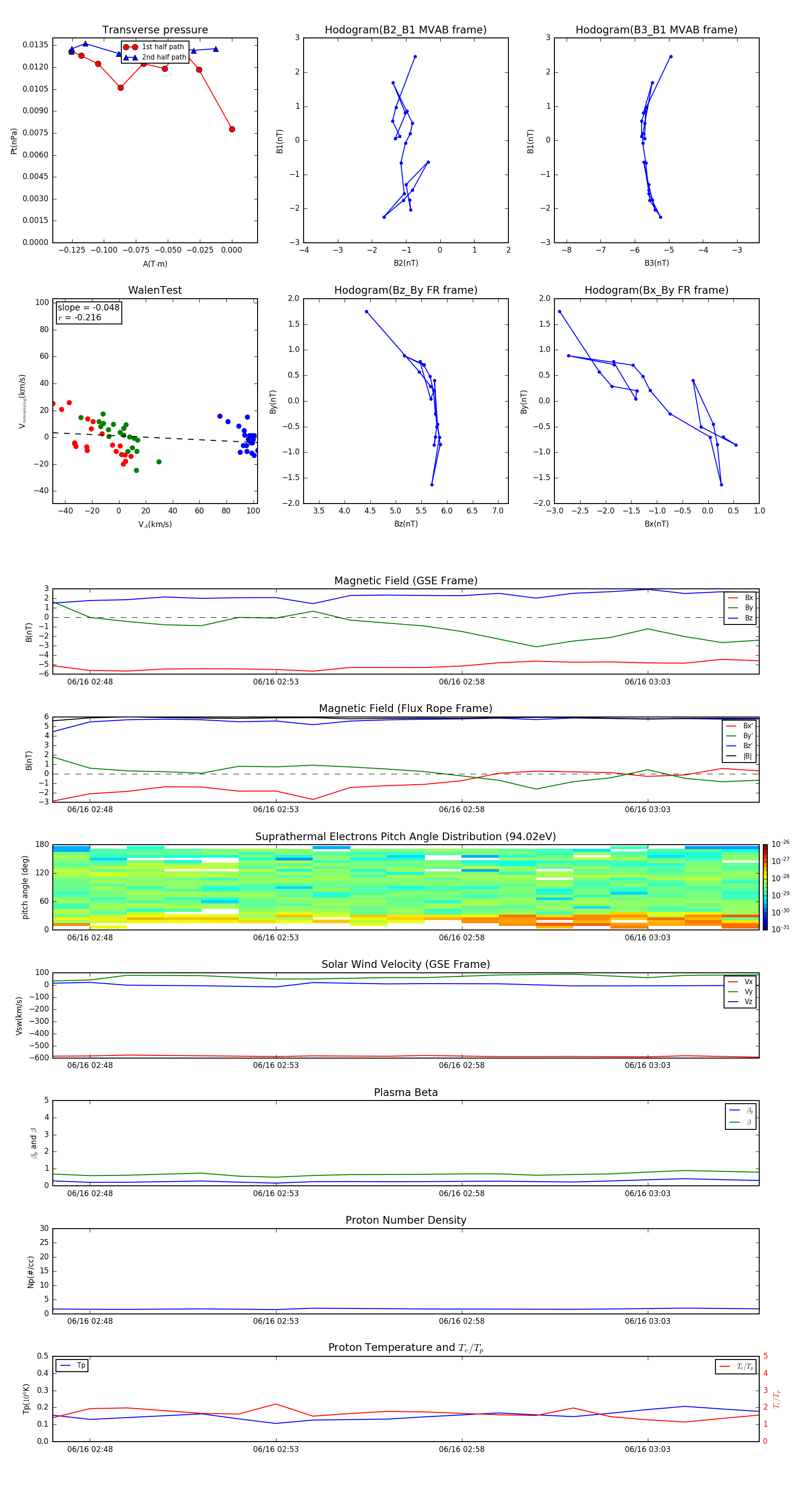The width and height of the screenshot is (812, 1489).
Task: Click the 'Proton Number Density' title
Action: click(x=406, y=1220)
